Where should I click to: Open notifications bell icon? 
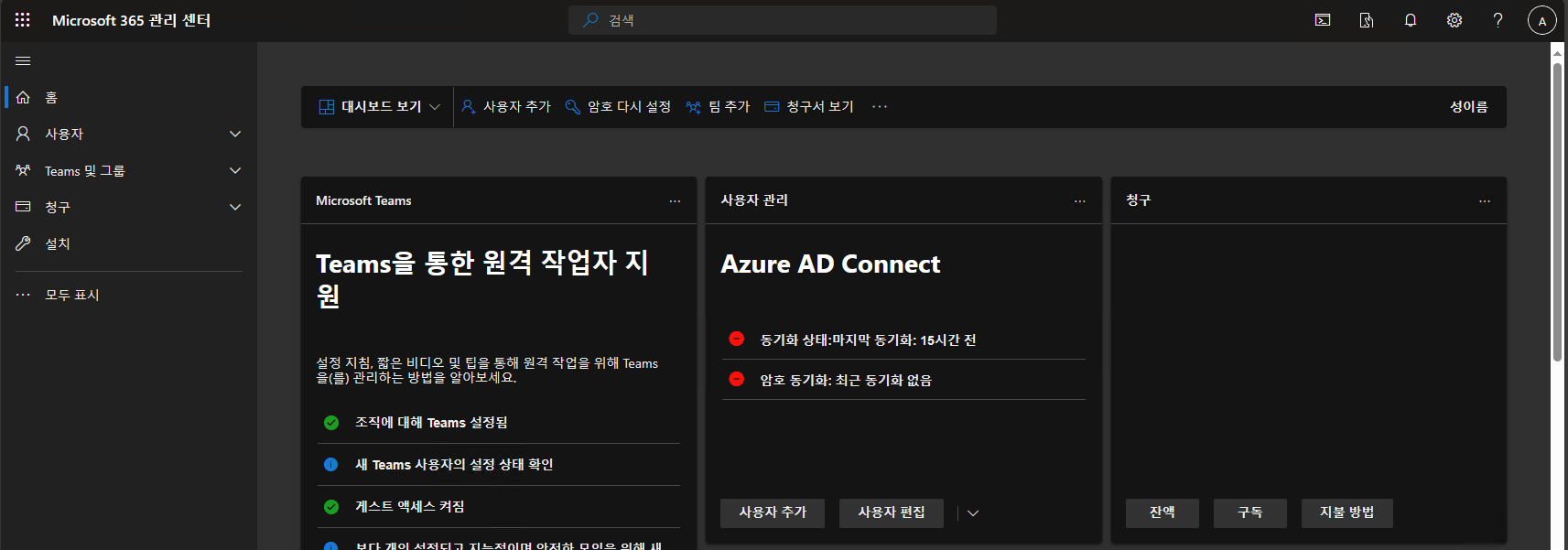click(1411, 20)
